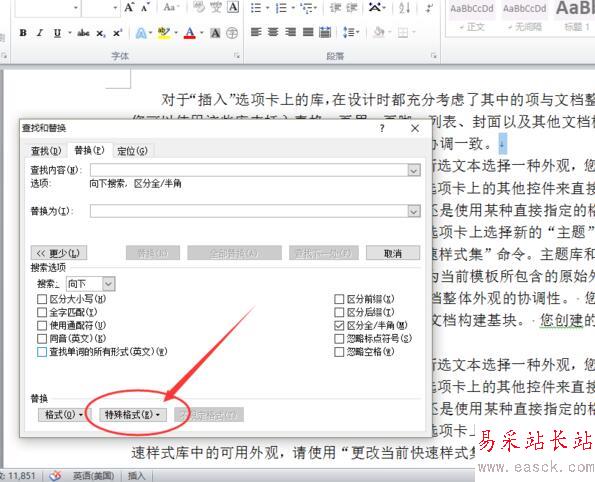Apply the red font color A button

(190, 33)
